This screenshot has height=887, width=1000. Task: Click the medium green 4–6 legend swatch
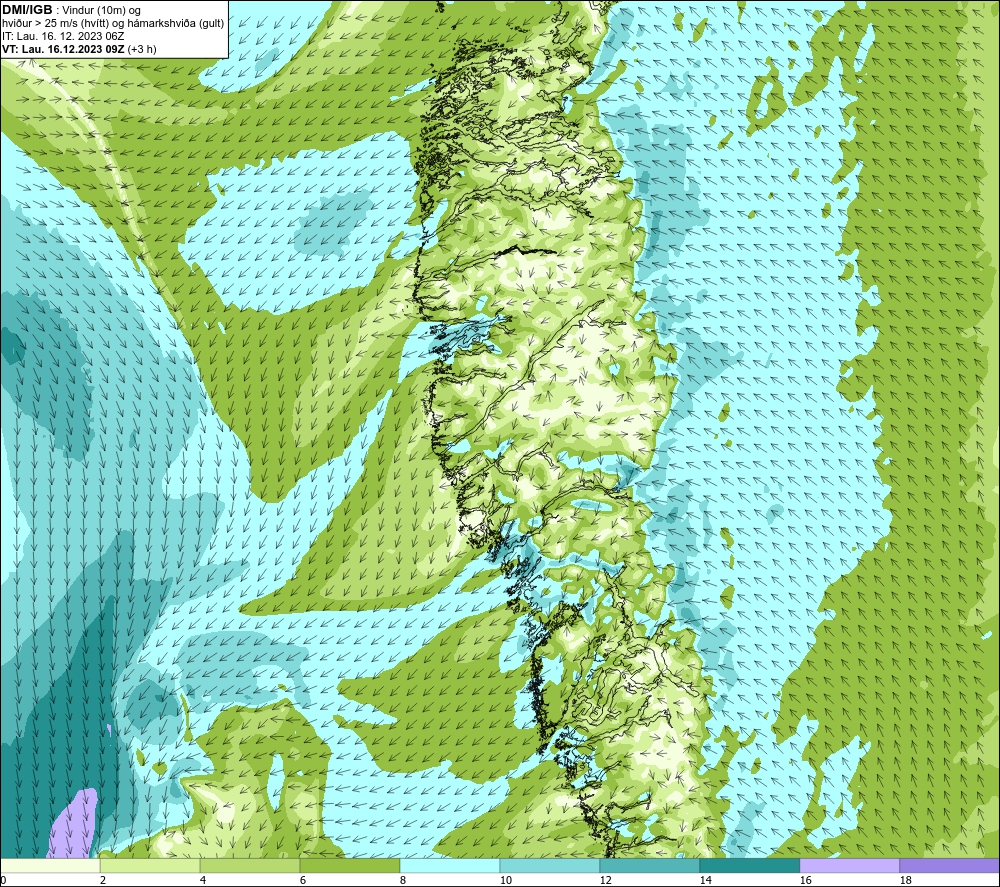tap(250, 865)
